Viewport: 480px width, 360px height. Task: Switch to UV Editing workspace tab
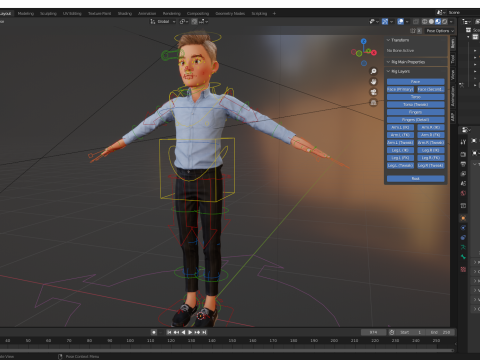[72, 13]
